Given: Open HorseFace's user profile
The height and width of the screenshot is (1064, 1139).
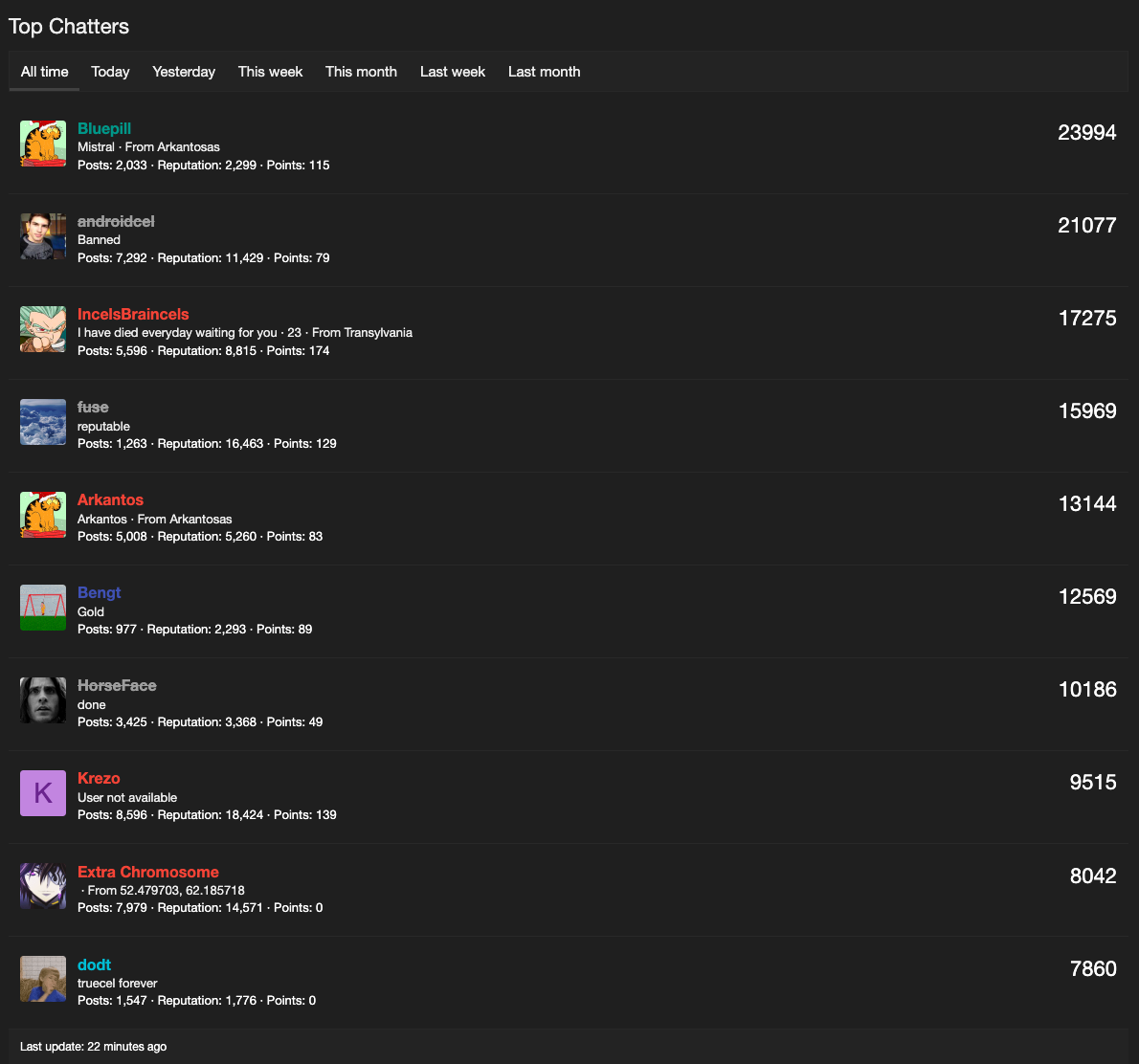Looking at the screenshot, I should click(x=117, y=686).
